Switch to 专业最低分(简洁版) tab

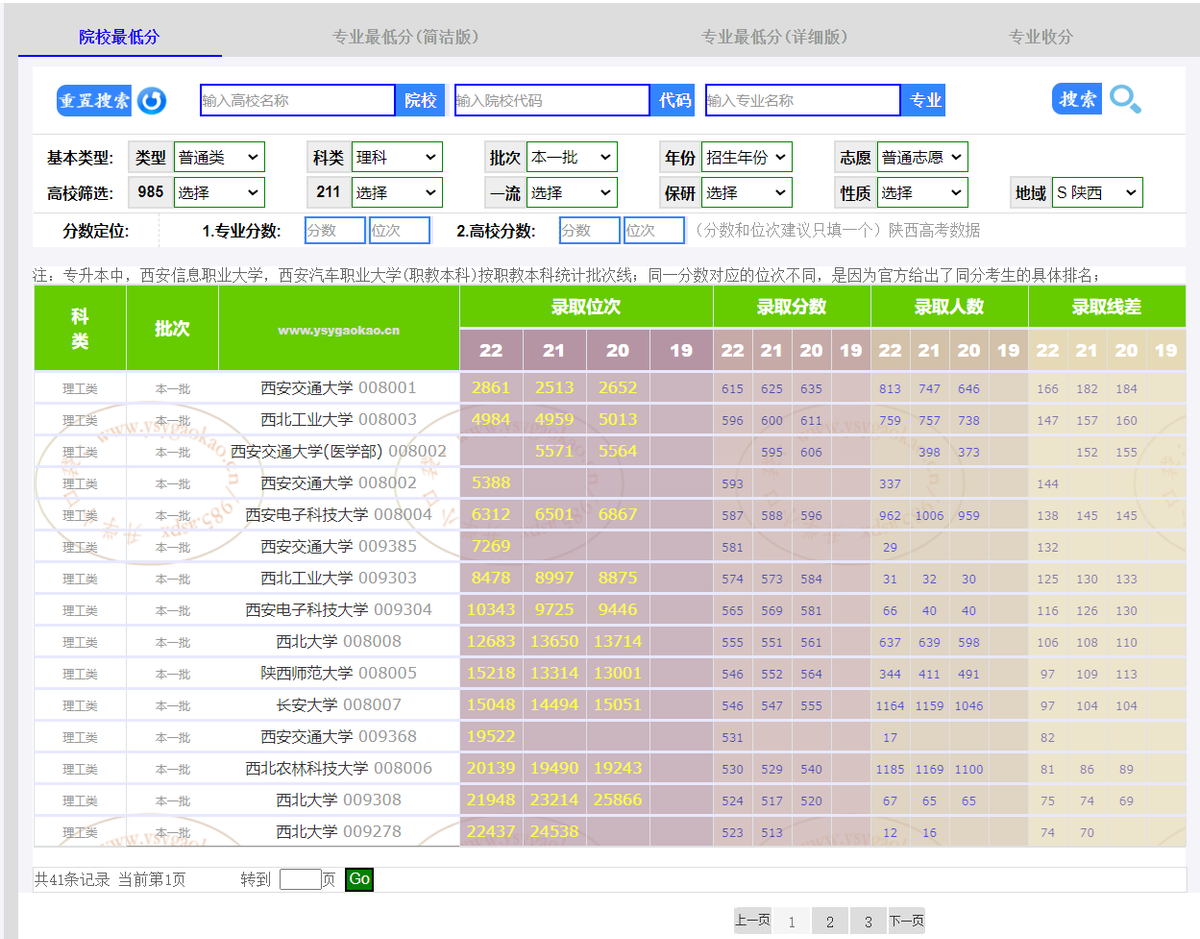click(x=405, y=37)
